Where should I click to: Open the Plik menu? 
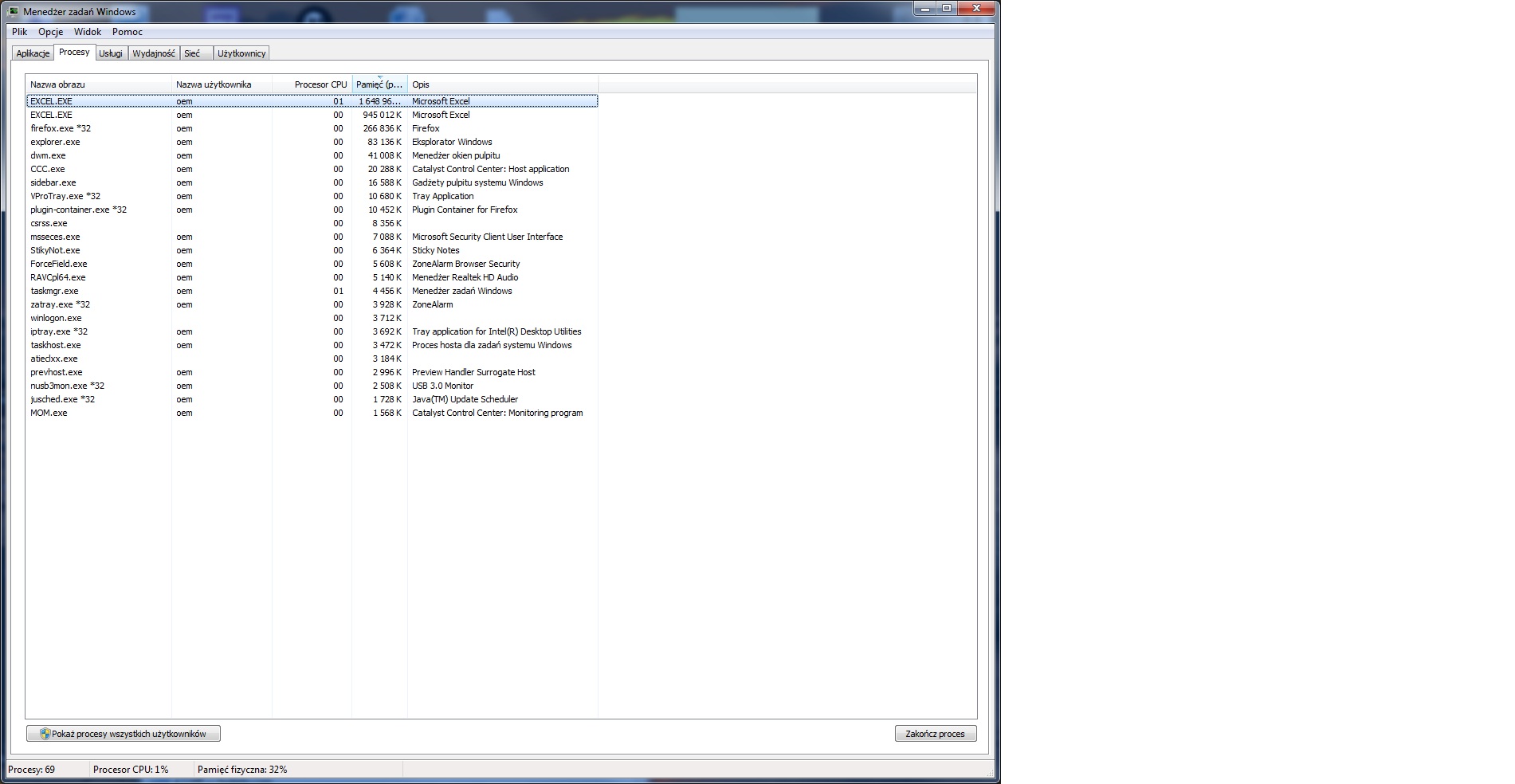tap(19, 32)
